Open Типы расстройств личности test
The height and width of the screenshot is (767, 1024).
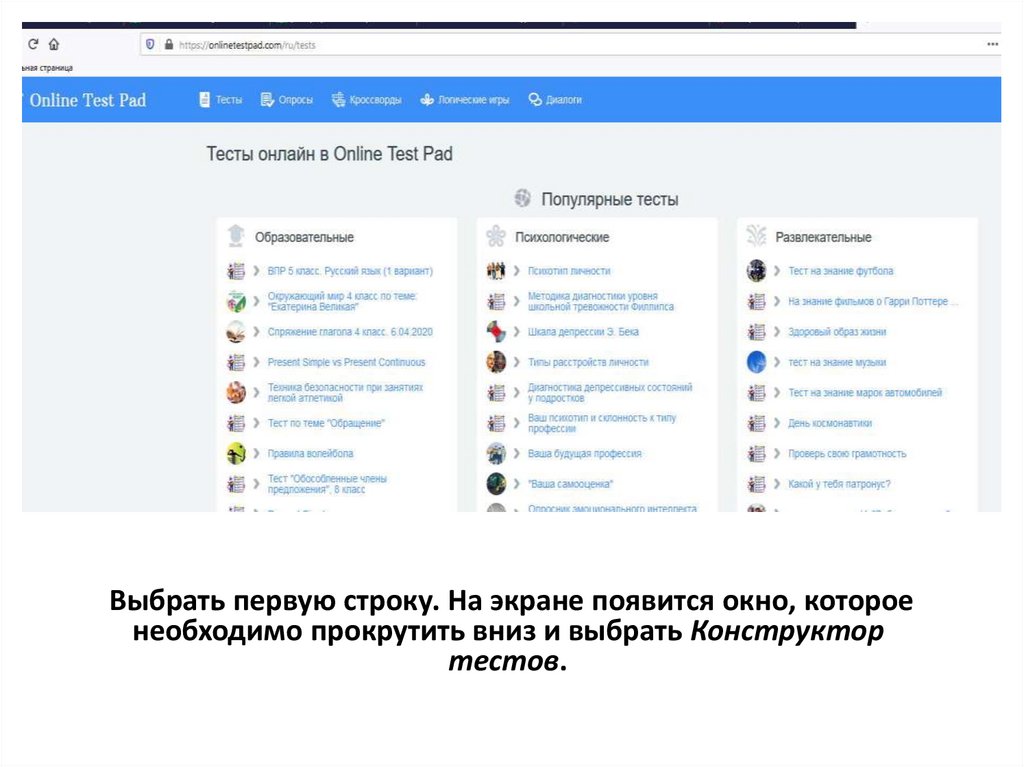point(588,362)
